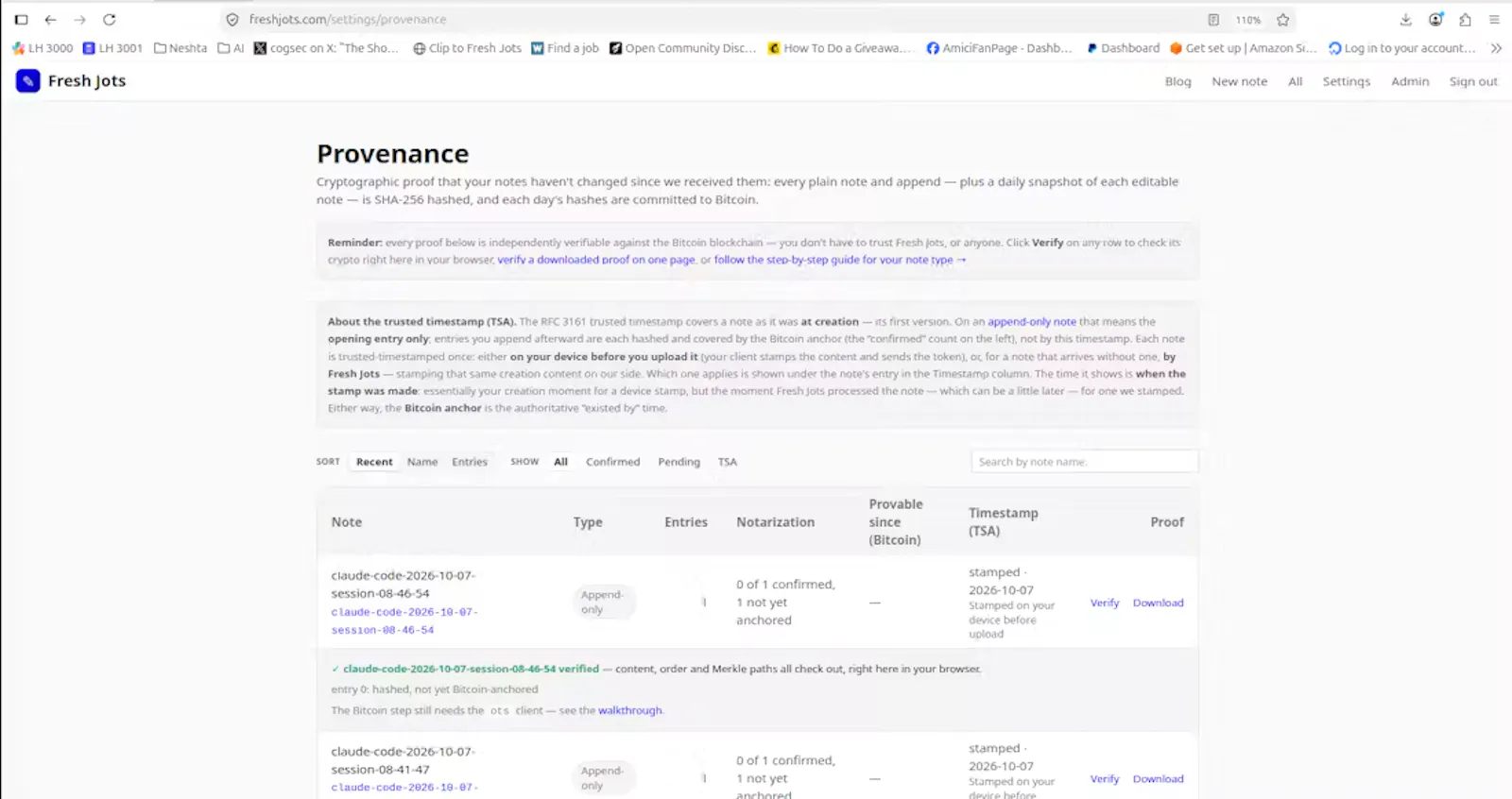Verify the session-08-46-54 note proof
Screen dimensions: 1512x799
1104,603
